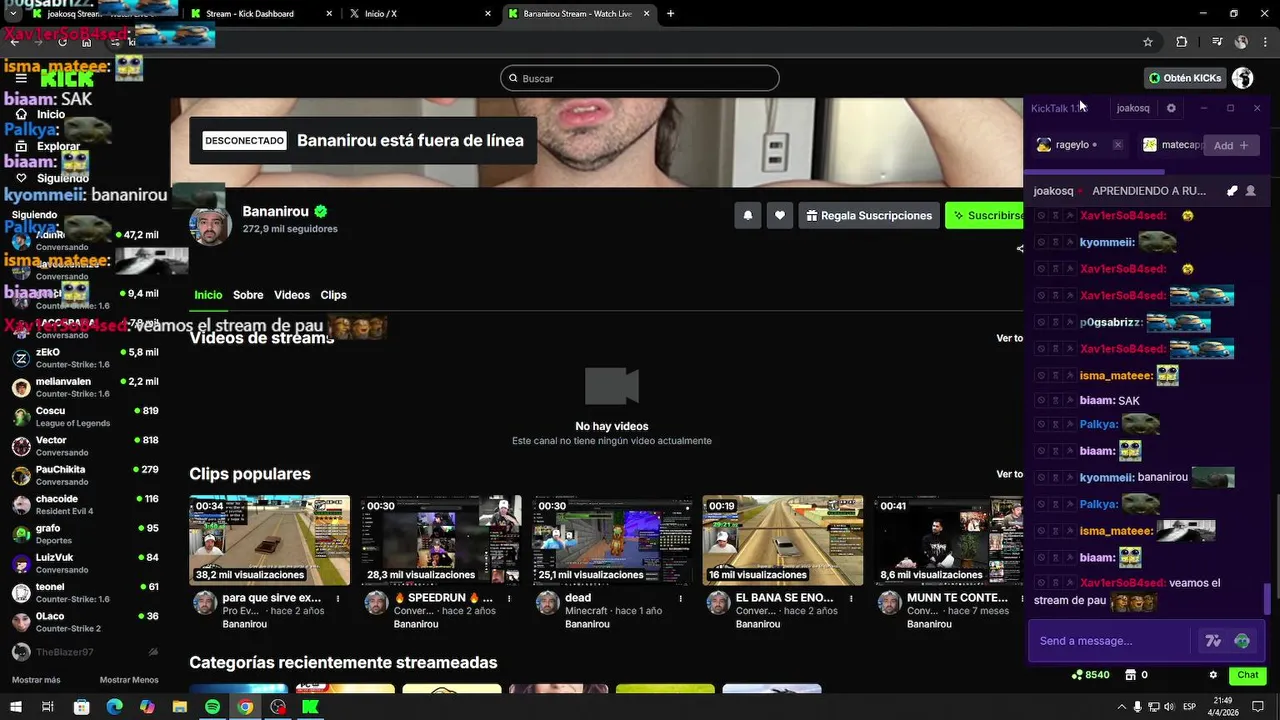The height and width of the screenshot is (720, 1280).
Task: Open Chrome from the Windows taskbar
Action: tap(245, 707)
